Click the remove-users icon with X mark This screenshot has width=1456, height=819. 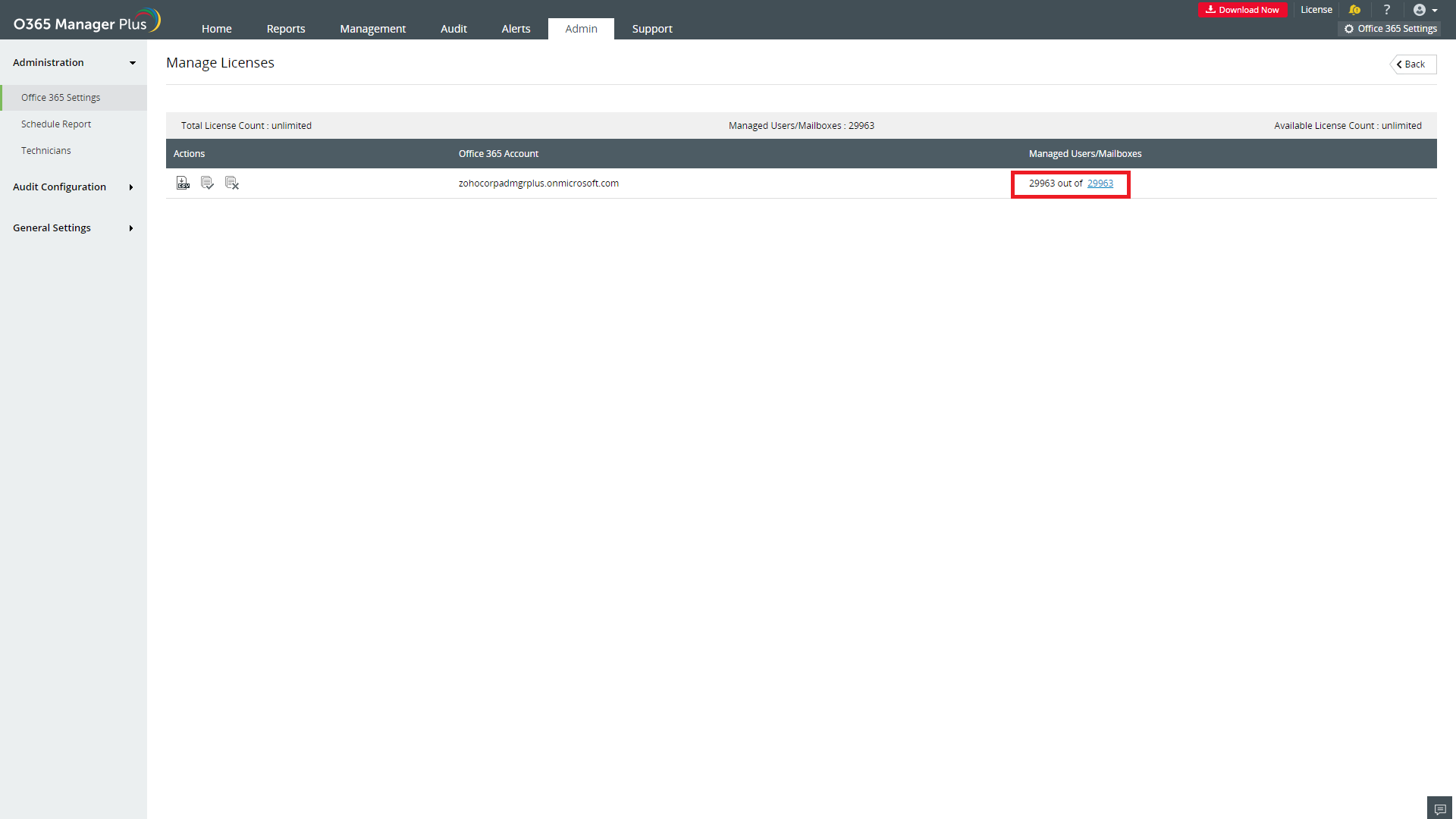tap(232, 183)
